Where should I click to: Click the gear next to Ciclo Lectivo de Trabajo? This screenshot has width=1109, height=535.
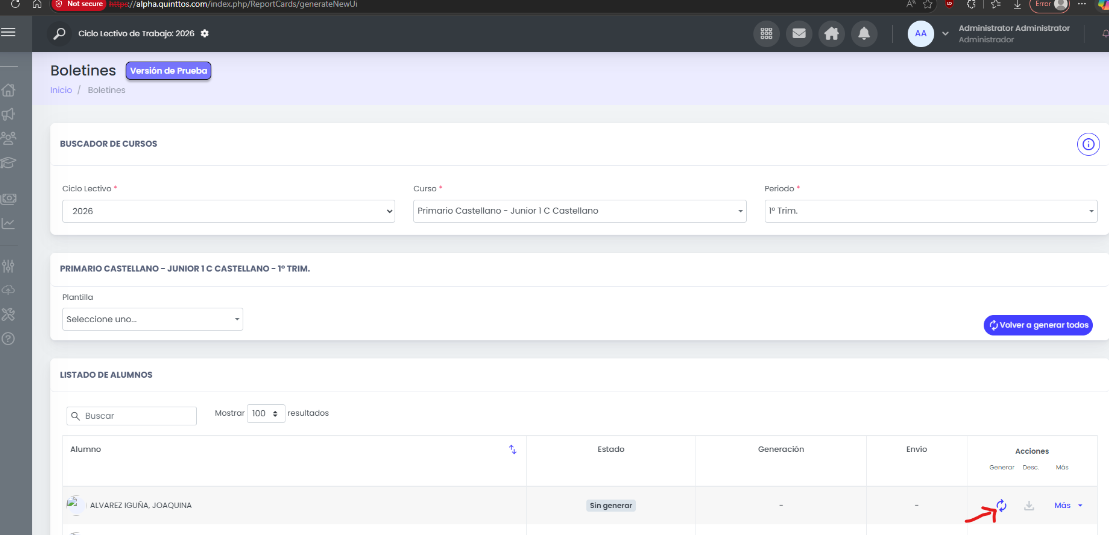[x=204, y=33]
